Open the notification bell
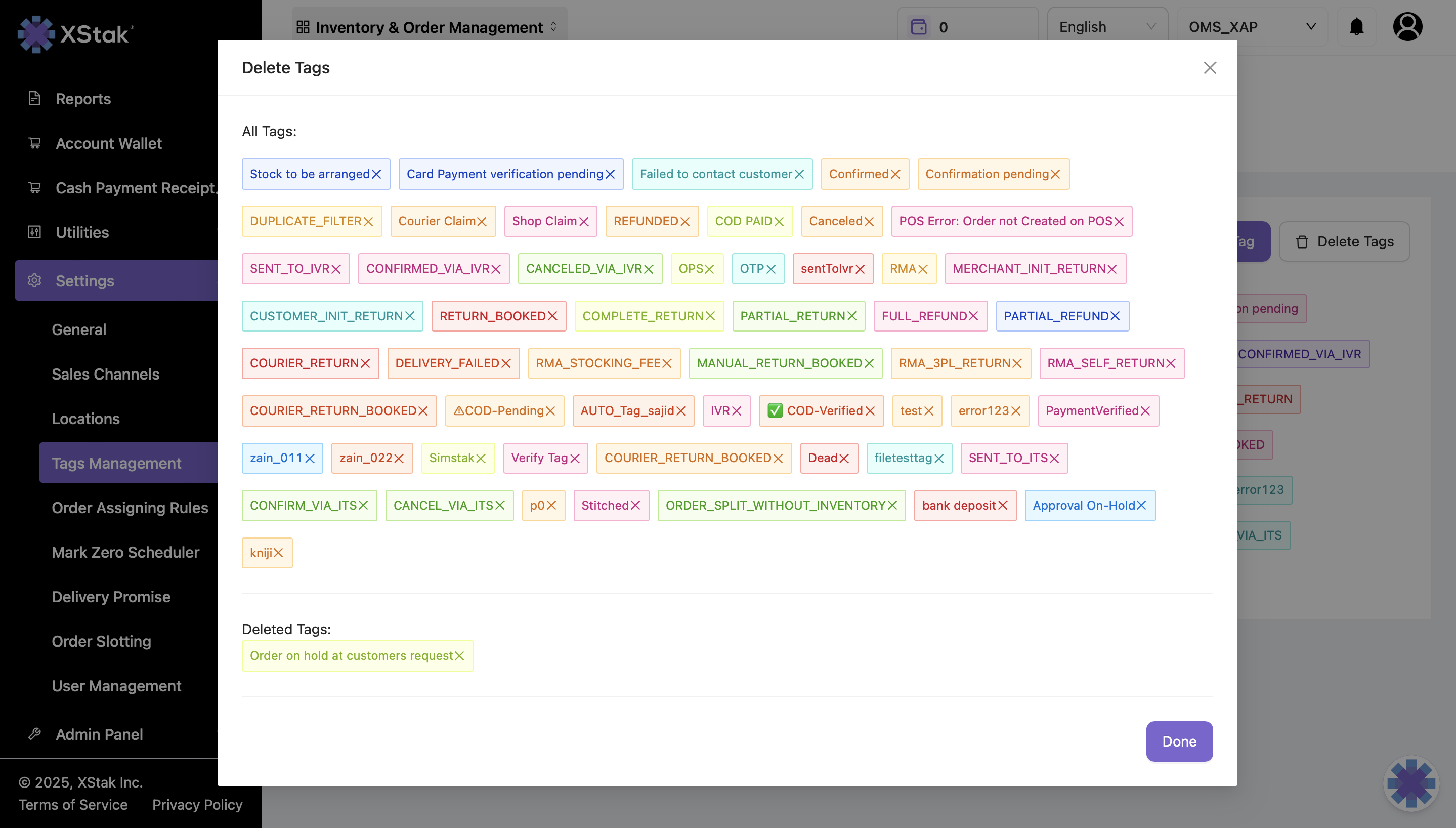Viewport: 1456px width, 828px height. [1356, 26]
